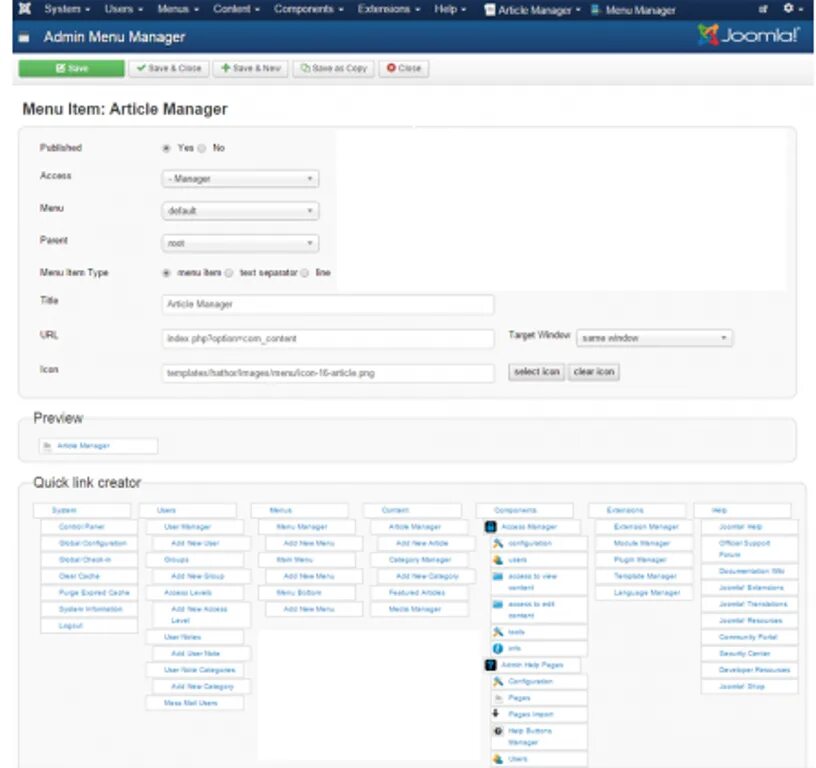Click into the Title input field

pyautogui.click(x=328, y=304)
